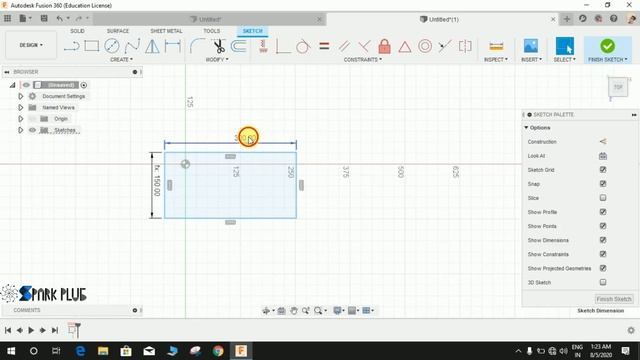Apply the Perpendicular constraint
The image size is (640, 360).
coord(364,46)
